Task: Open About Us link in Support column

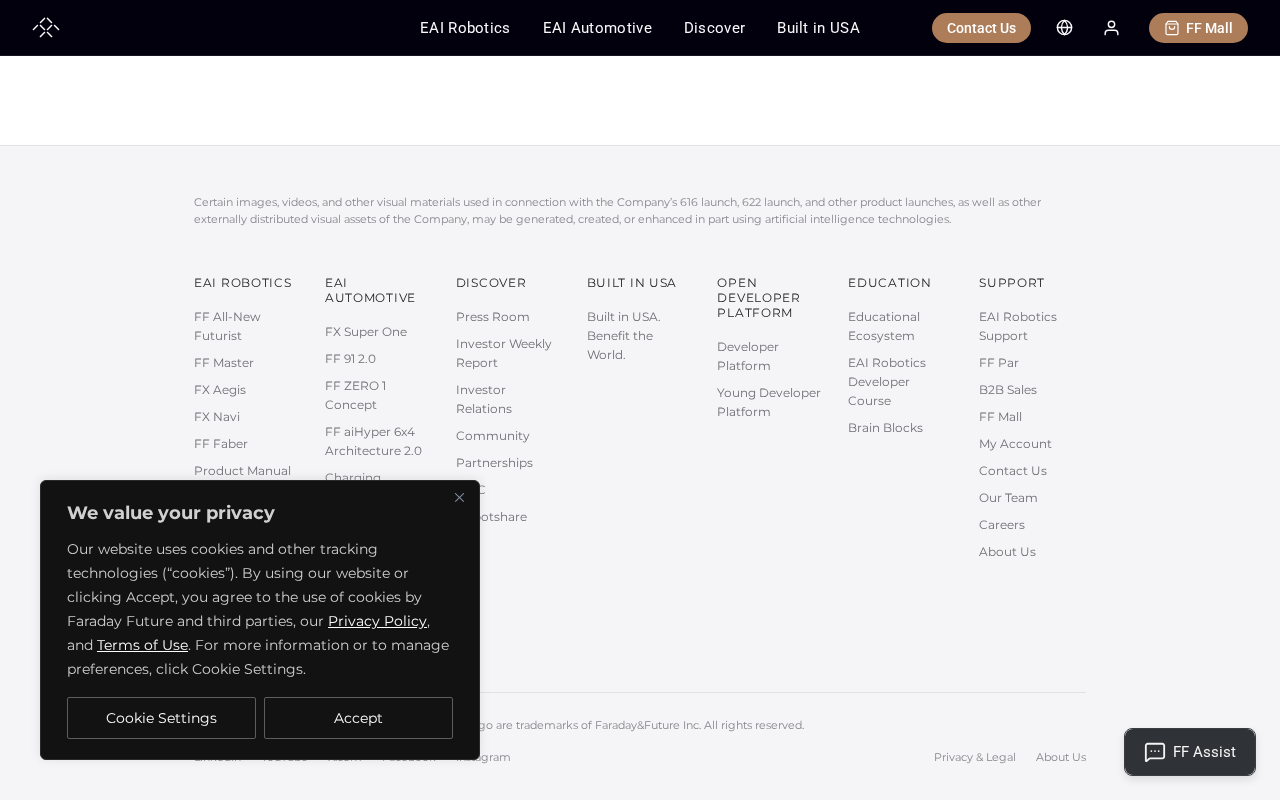Action: 1007,552
